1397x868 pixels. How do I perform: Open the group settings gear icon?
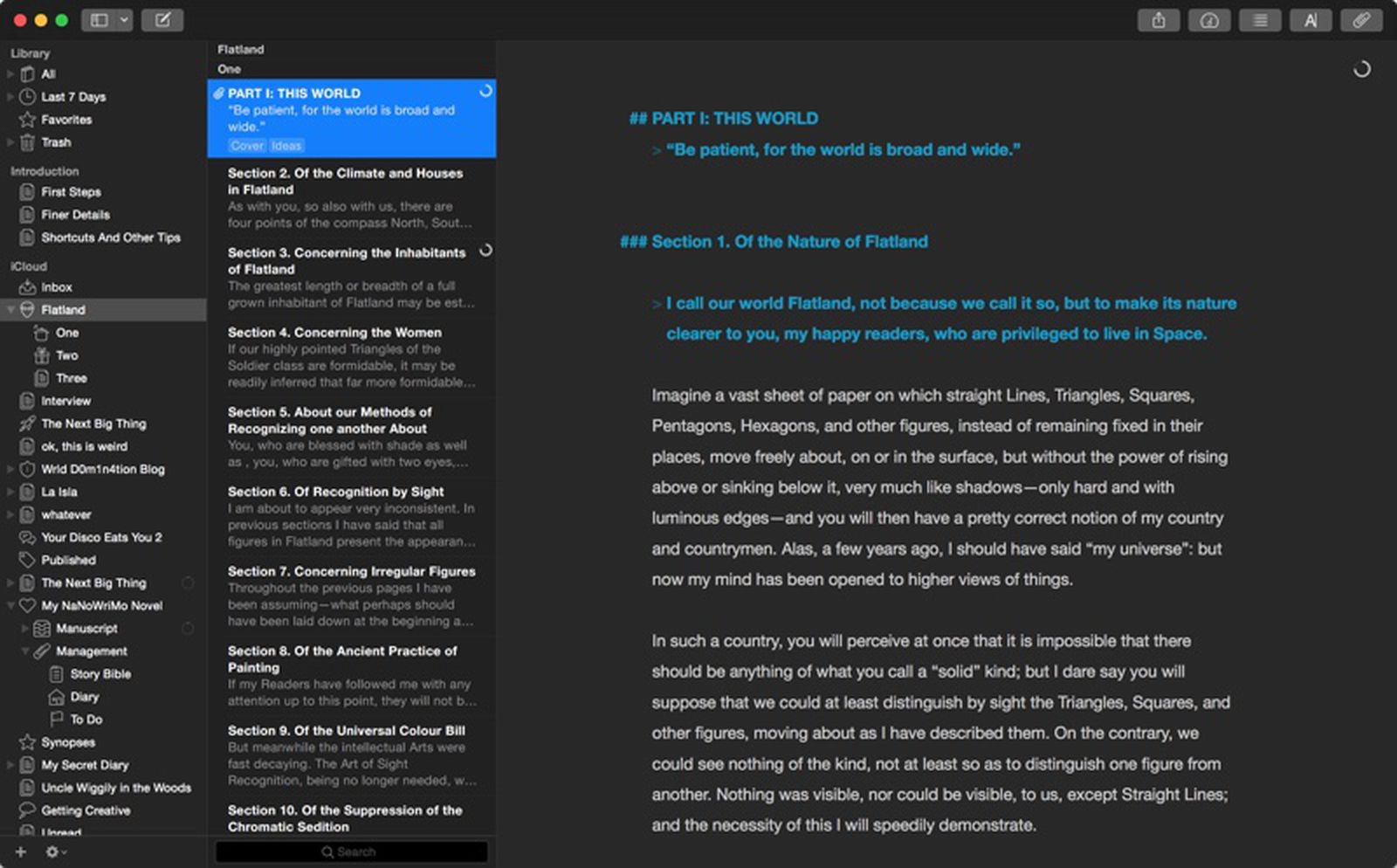tap(54, 851)
